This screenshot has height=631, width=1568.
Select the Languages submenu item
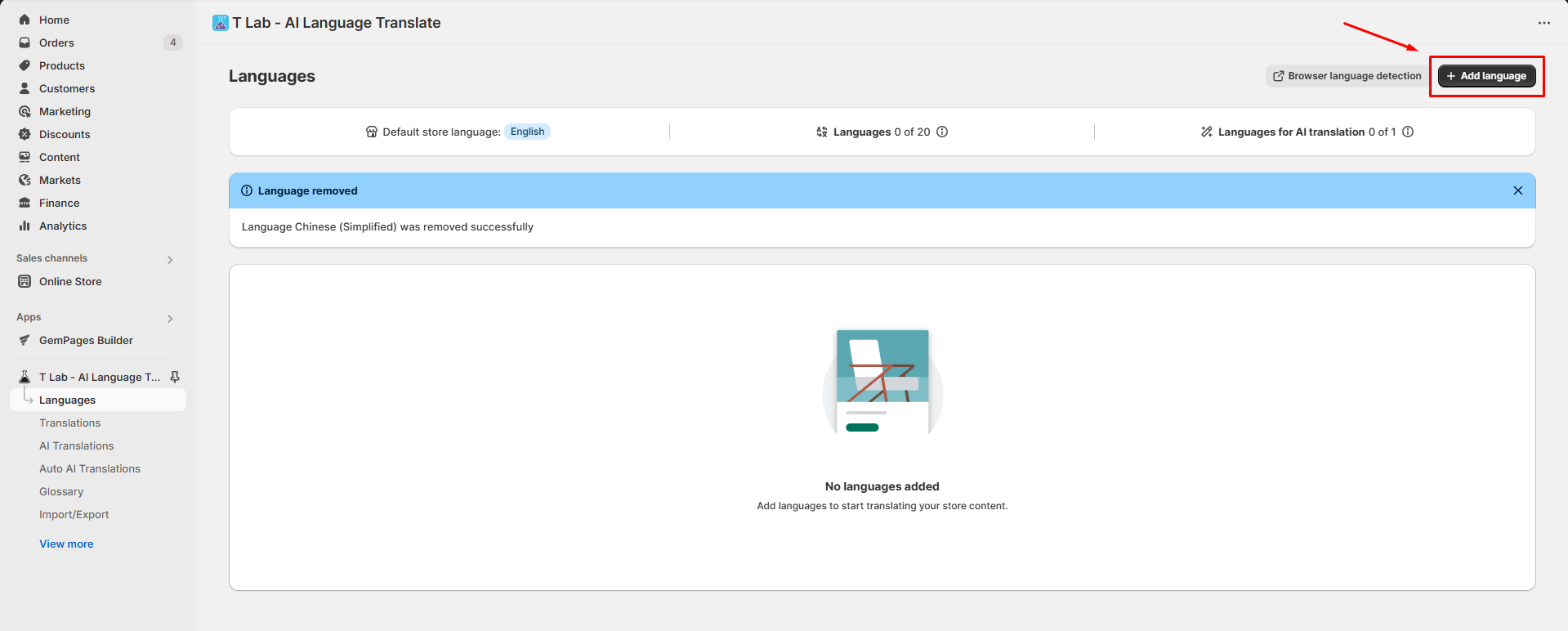click(98, 400)
